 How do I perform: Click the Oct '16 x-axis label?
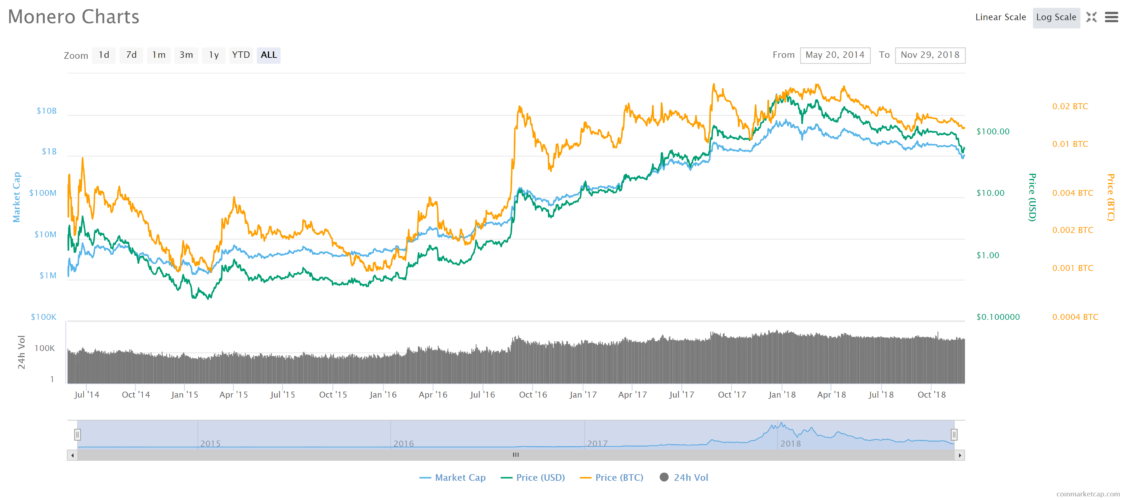[x=533, y=395]
